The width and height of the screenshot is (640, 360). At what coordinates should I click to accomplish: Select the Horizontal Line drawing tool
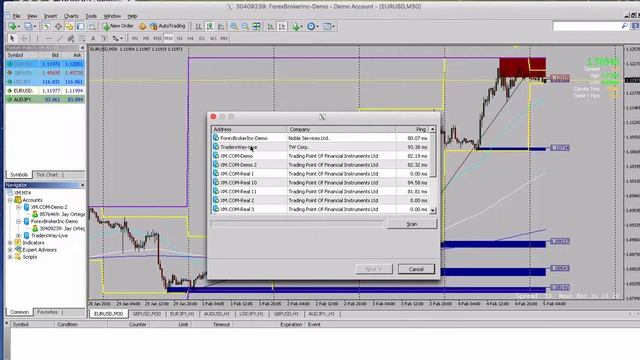(x=49, y=38)
